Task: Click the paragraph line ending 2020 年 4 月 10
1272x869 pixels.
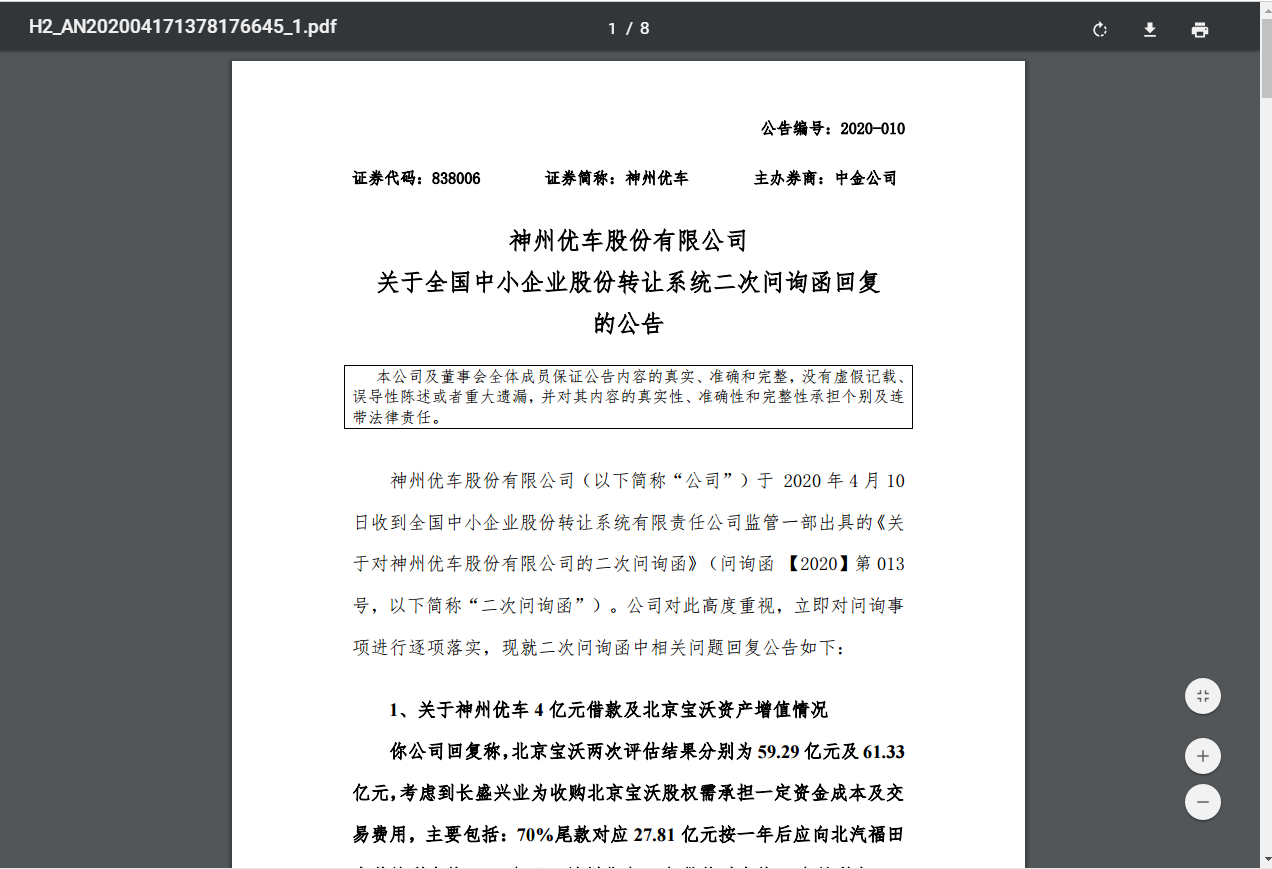Action: [x=647, y=481]
